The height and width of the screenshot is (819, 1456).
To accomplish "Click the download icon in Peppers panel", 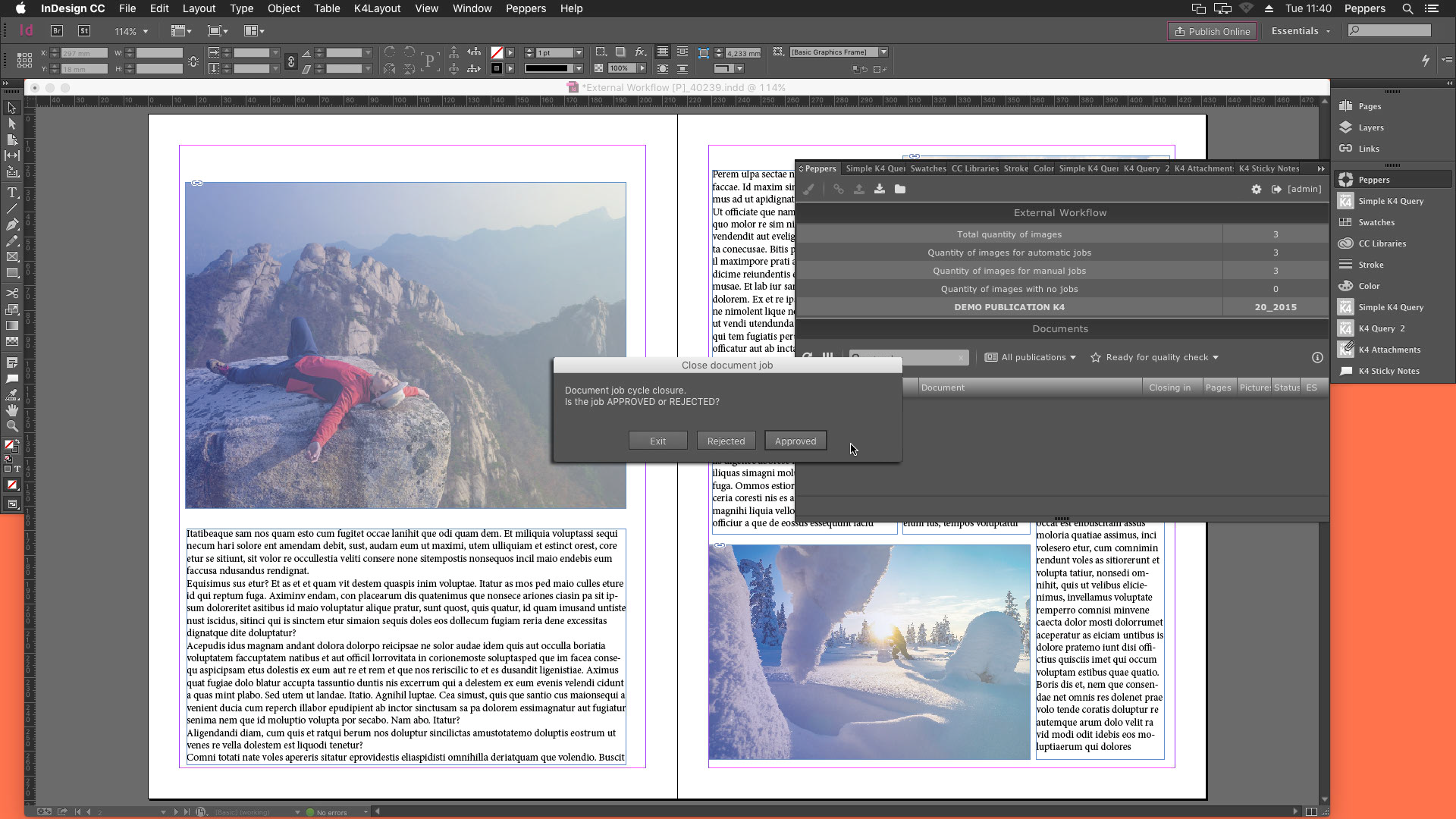I will tap(879, 189).
